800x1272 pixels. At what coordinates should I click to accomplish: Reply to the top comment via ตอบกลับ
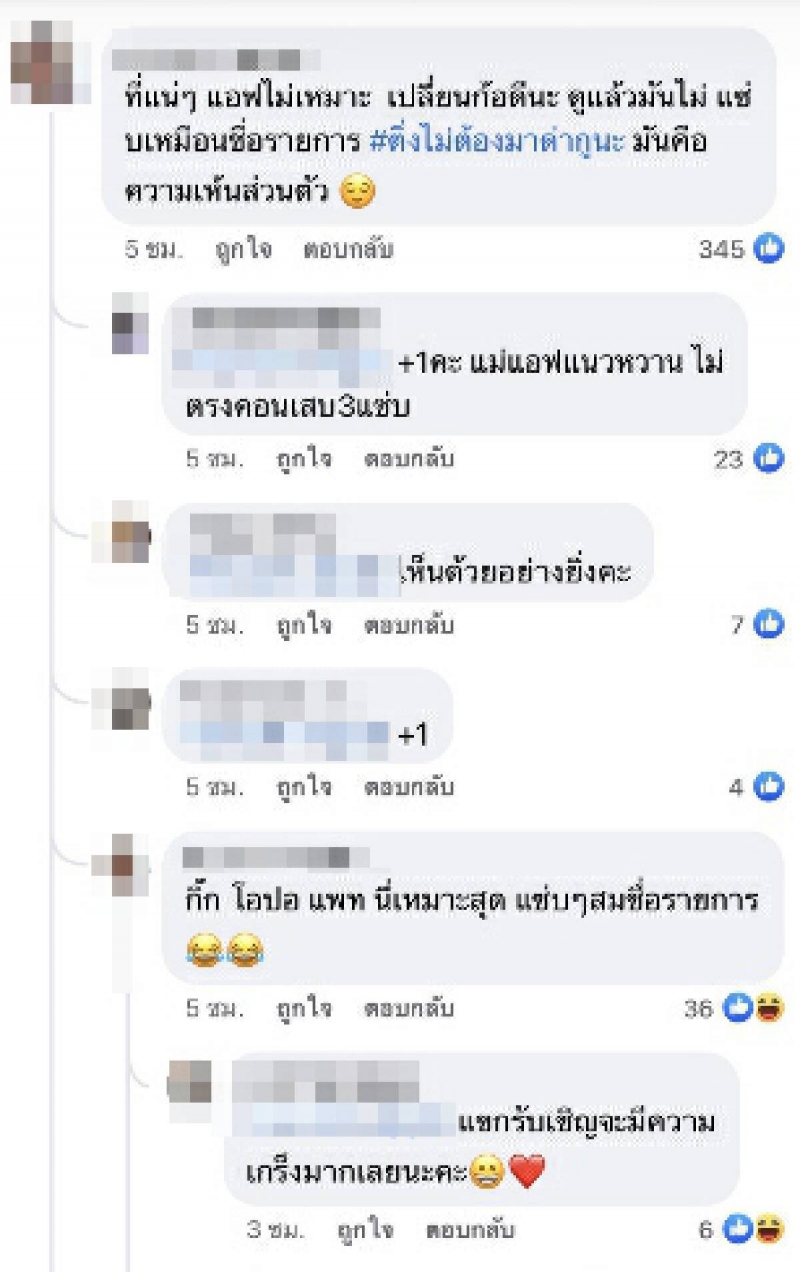pos(348,249)
